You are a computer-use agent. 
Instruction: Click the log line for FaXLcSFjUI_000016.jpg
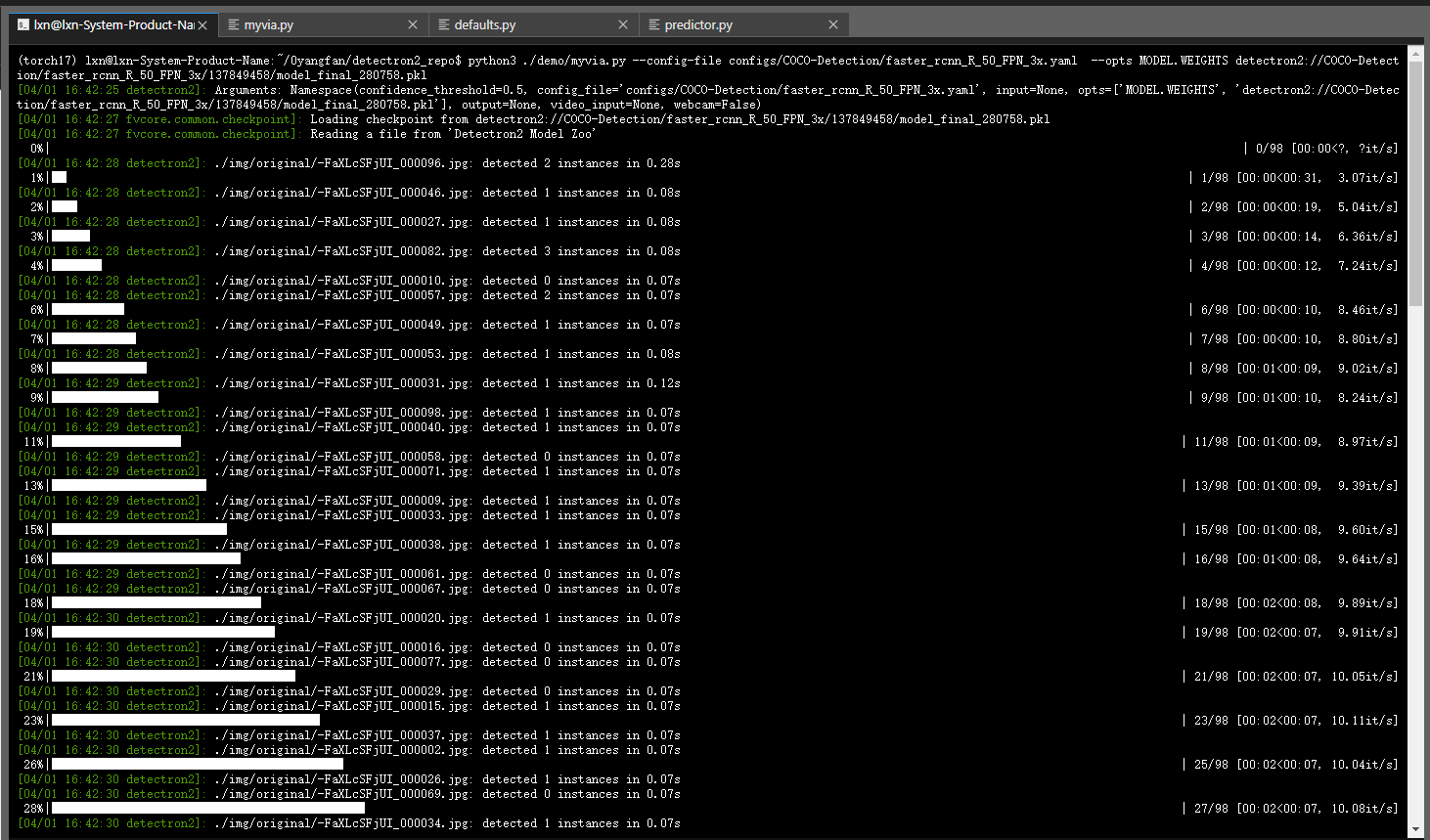click(x=349, y=647)
